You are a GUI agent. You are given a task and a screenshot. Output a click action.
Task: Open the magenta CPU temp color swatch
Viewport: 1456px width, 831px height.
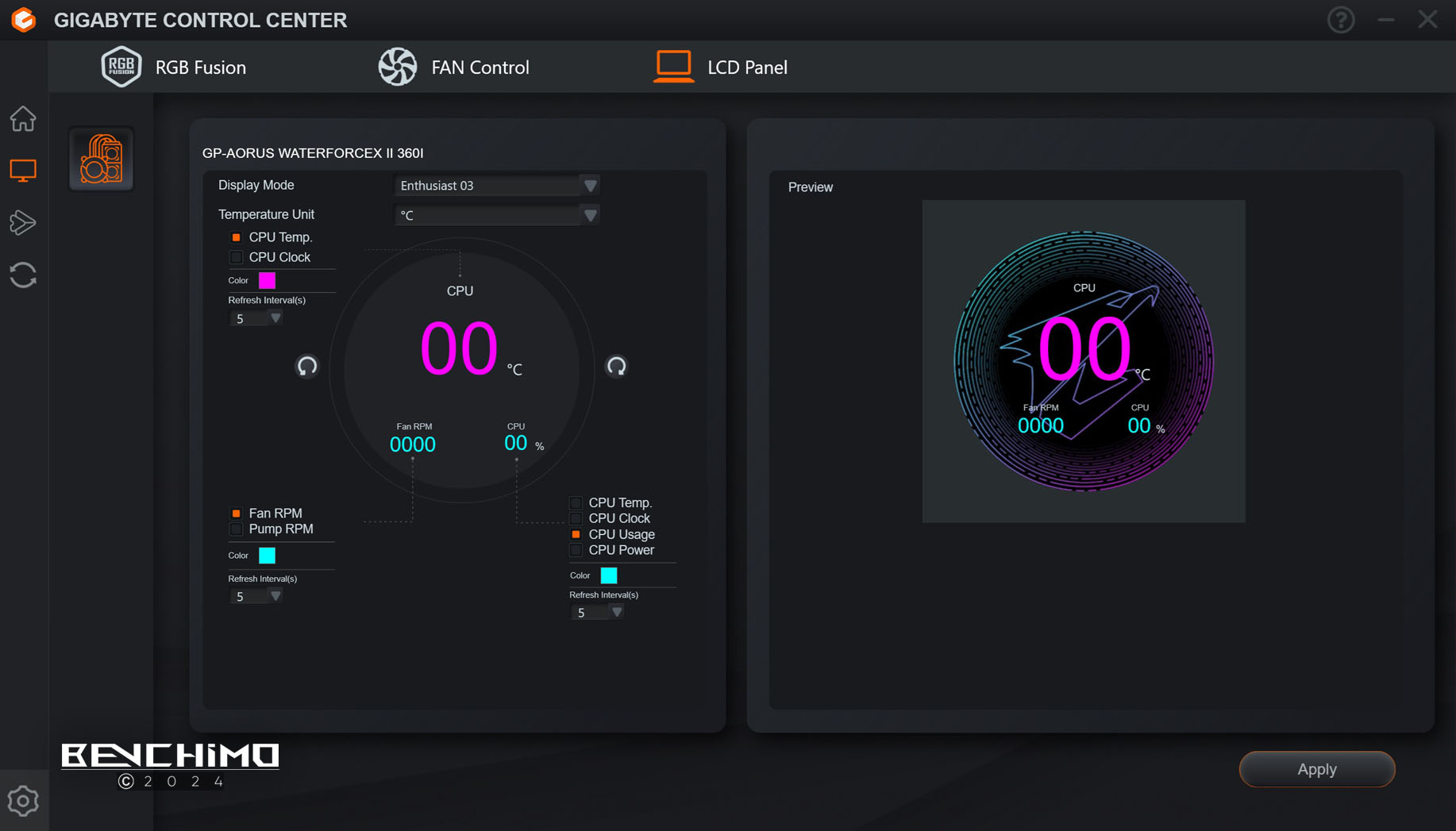(267, 280)
